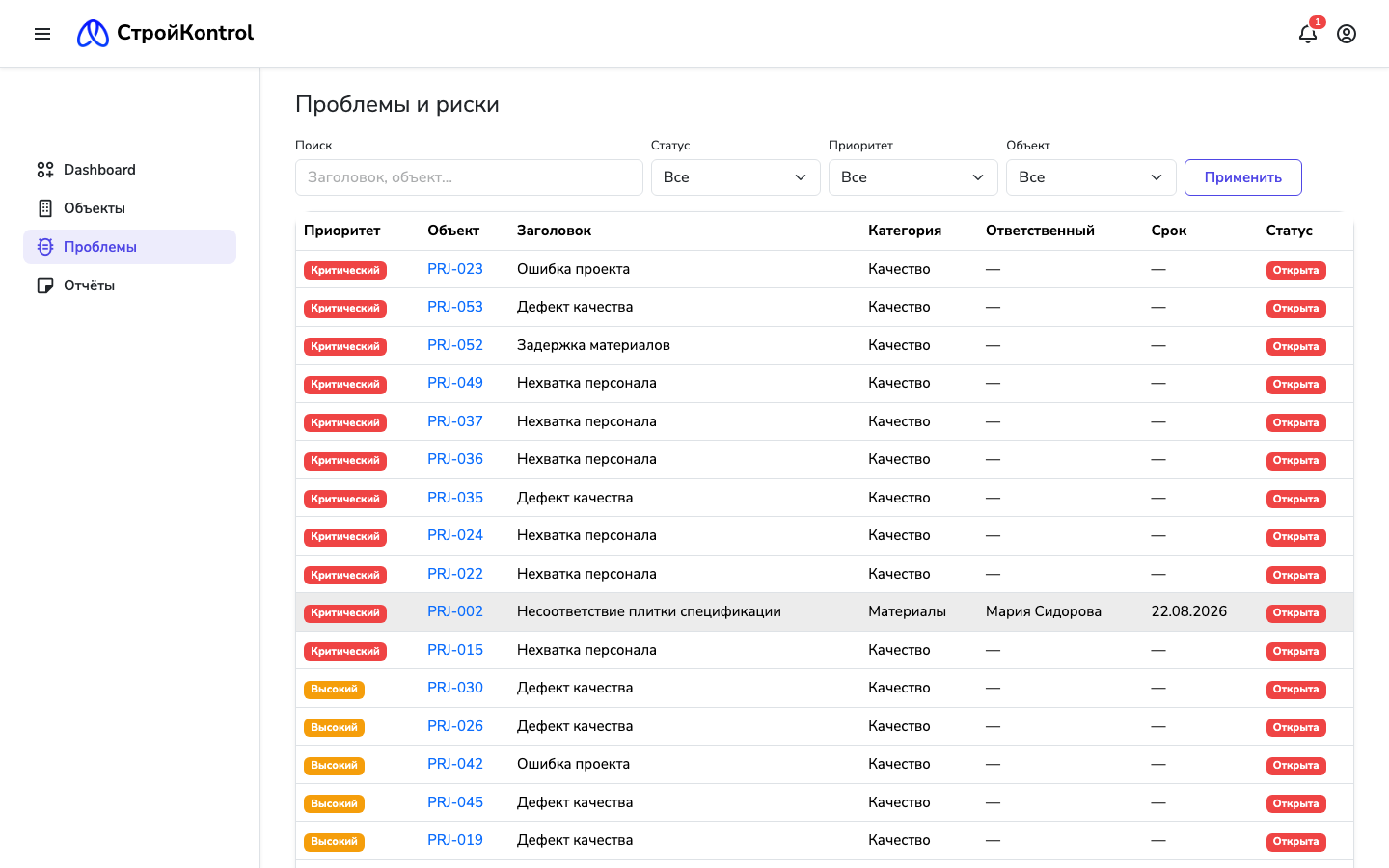Open Объекты section in the sidebar

(x=129, y=208)
